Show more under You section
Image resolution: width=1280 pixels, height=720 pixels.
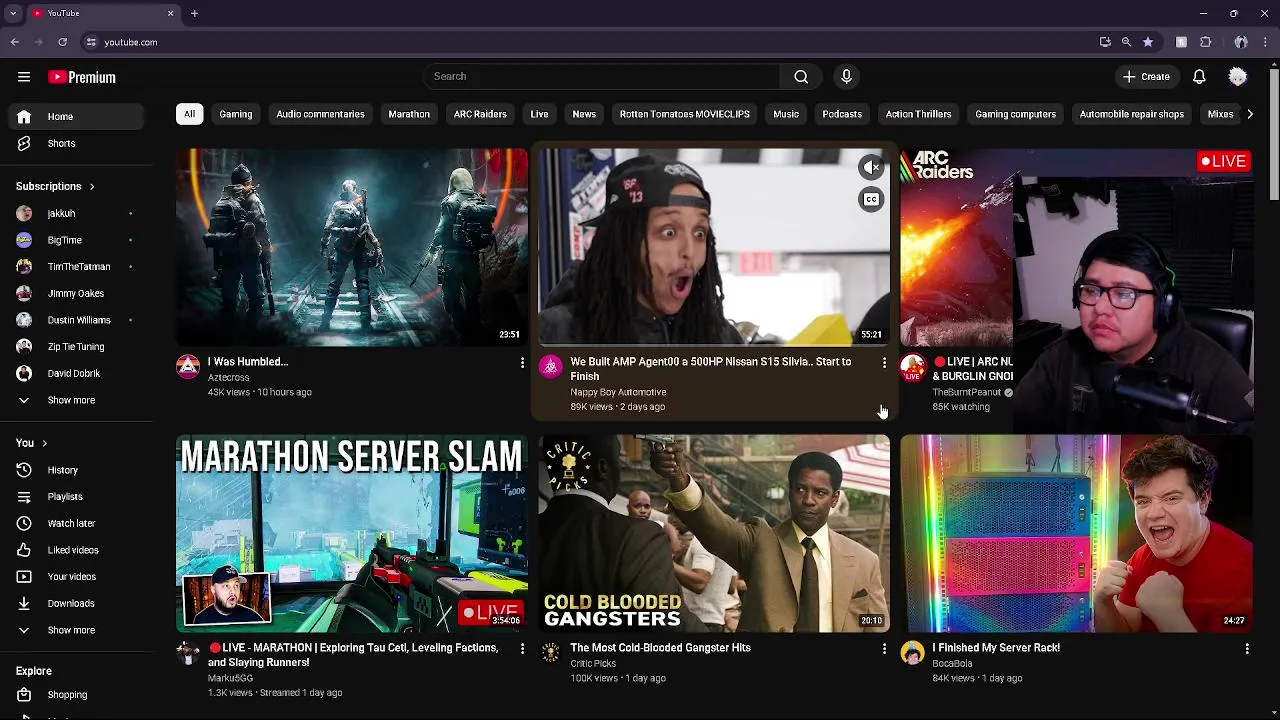[76, 630]
